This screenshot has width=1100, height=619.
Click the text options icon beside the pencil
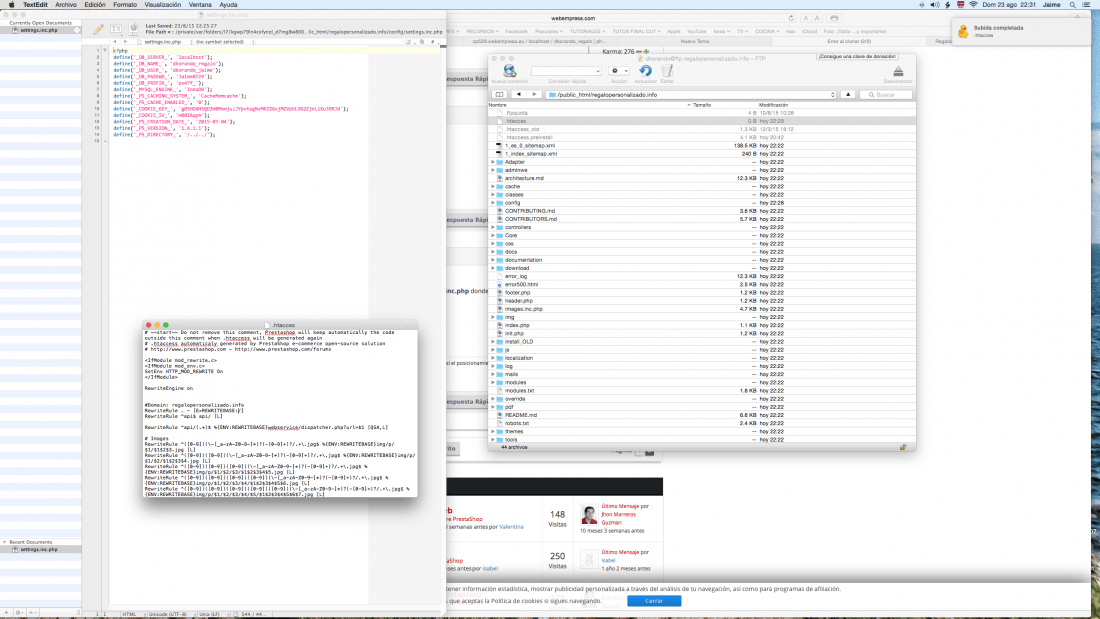[116, 29]
